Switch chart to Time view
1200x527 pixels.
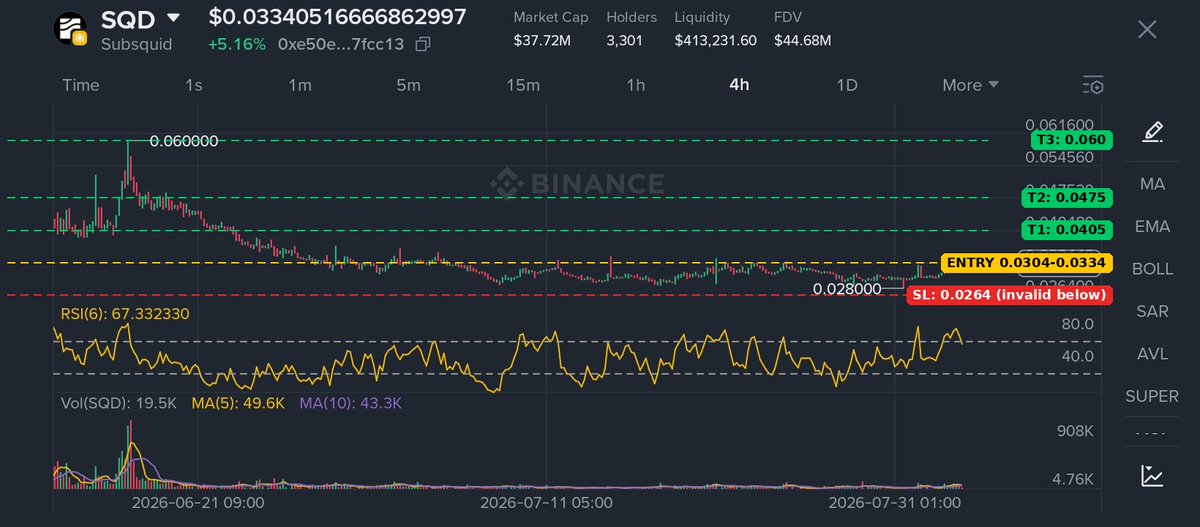point(81,85)
